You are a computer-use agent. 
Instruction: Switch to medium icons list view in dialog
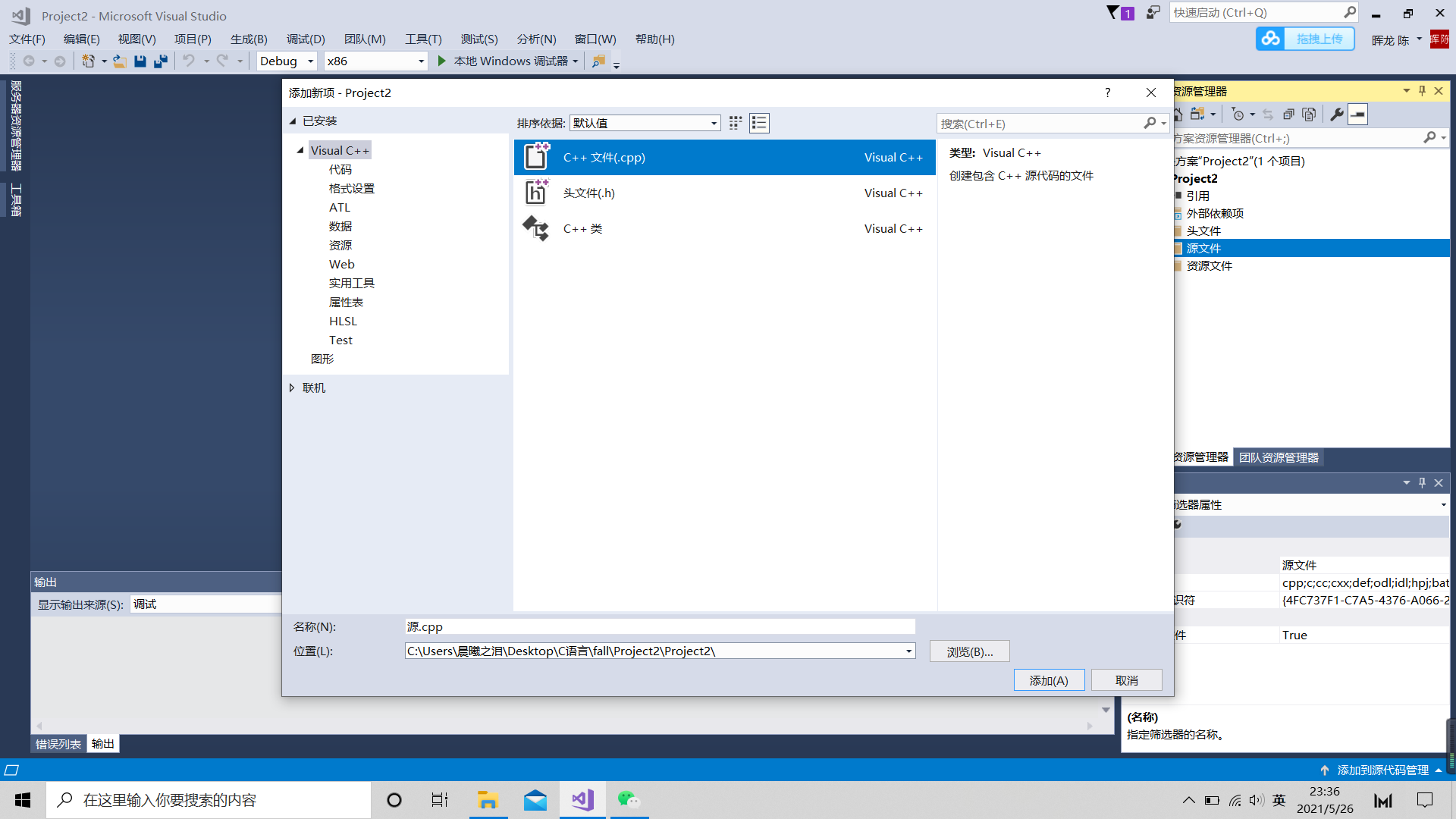tap(759, 123)
